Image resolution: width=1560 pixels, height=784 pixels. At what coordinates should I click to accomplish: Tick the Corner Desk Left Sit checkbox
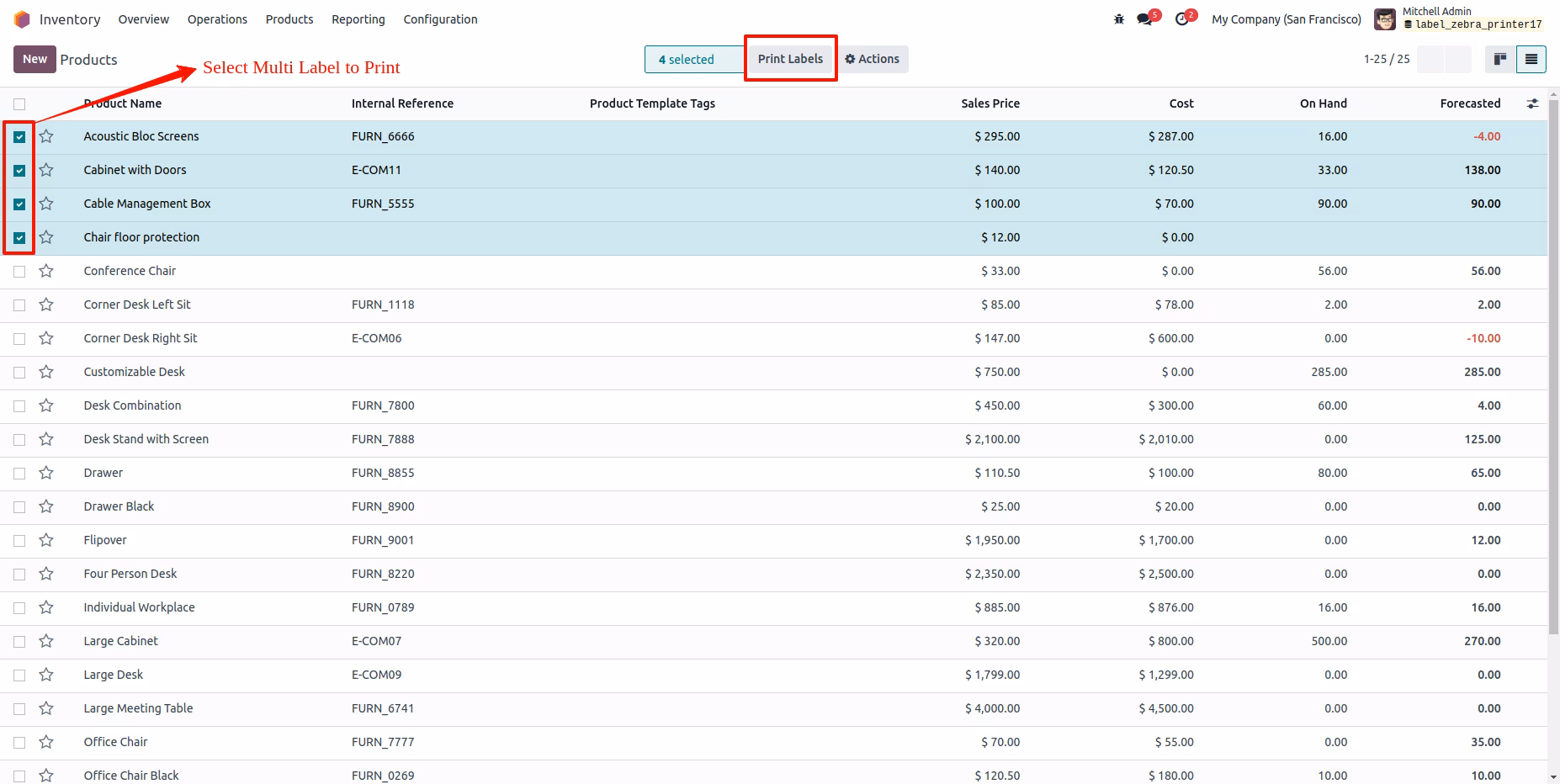19,305
